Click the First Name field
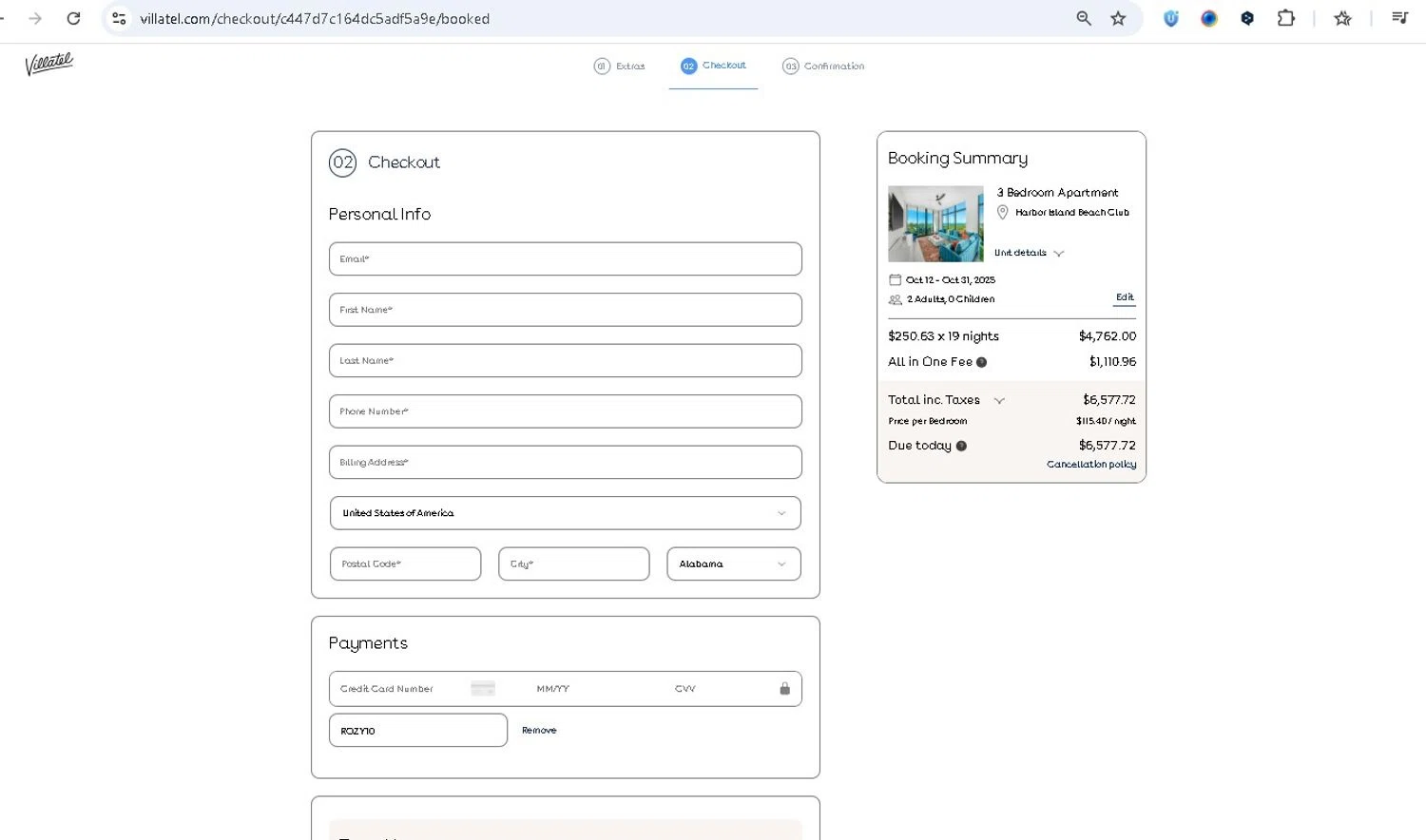Image resolution: width=1426 pixels, height=840 pixels. 566,310
